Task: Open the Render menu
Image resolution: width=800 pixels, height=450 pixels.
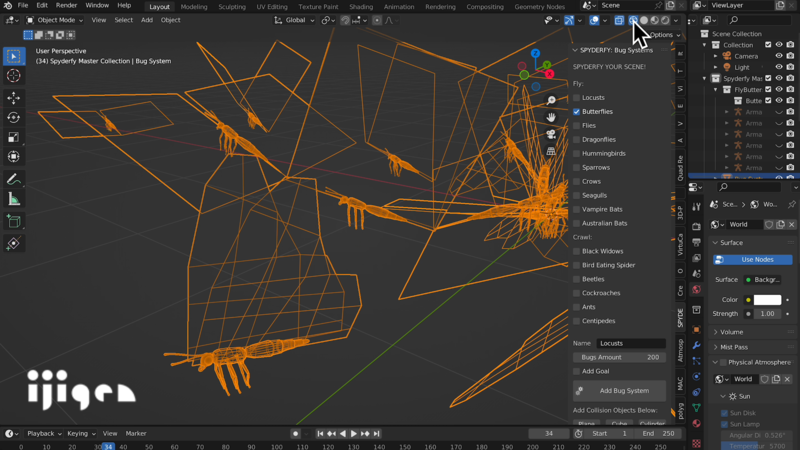Action: [66, 6]
